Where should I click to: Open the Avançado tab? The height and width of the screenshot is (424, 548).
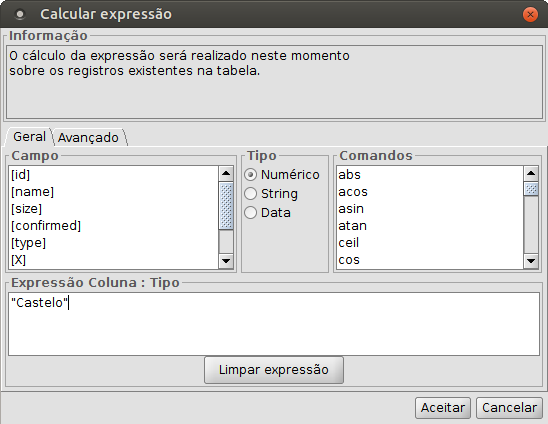click(x=88, y=137)
